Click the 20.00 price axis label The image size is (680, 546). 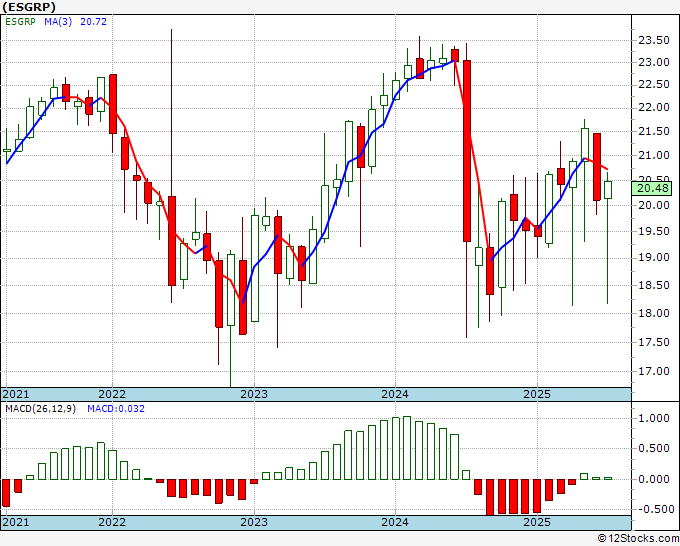pos(654,205)
